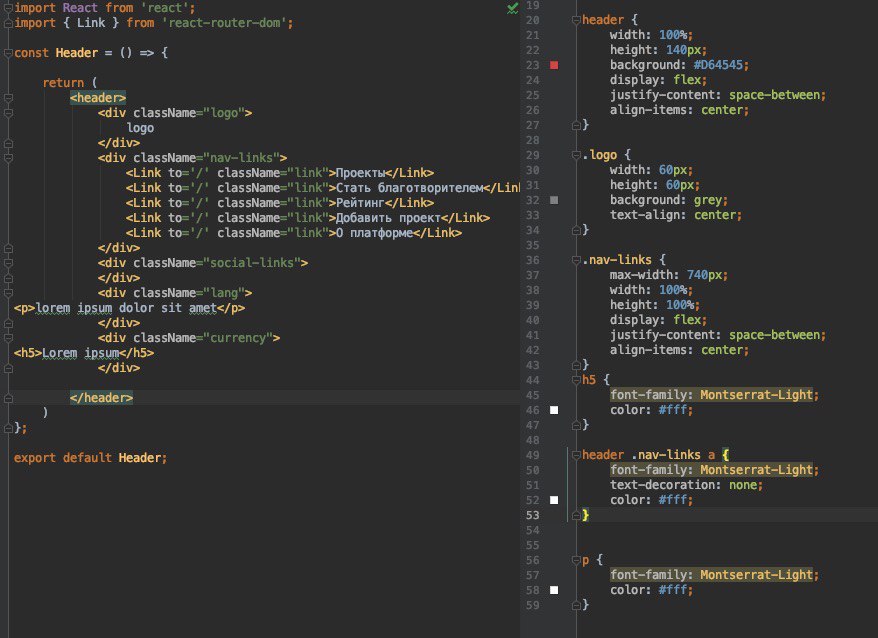Click the closing </header> tag

coord(100,398)
